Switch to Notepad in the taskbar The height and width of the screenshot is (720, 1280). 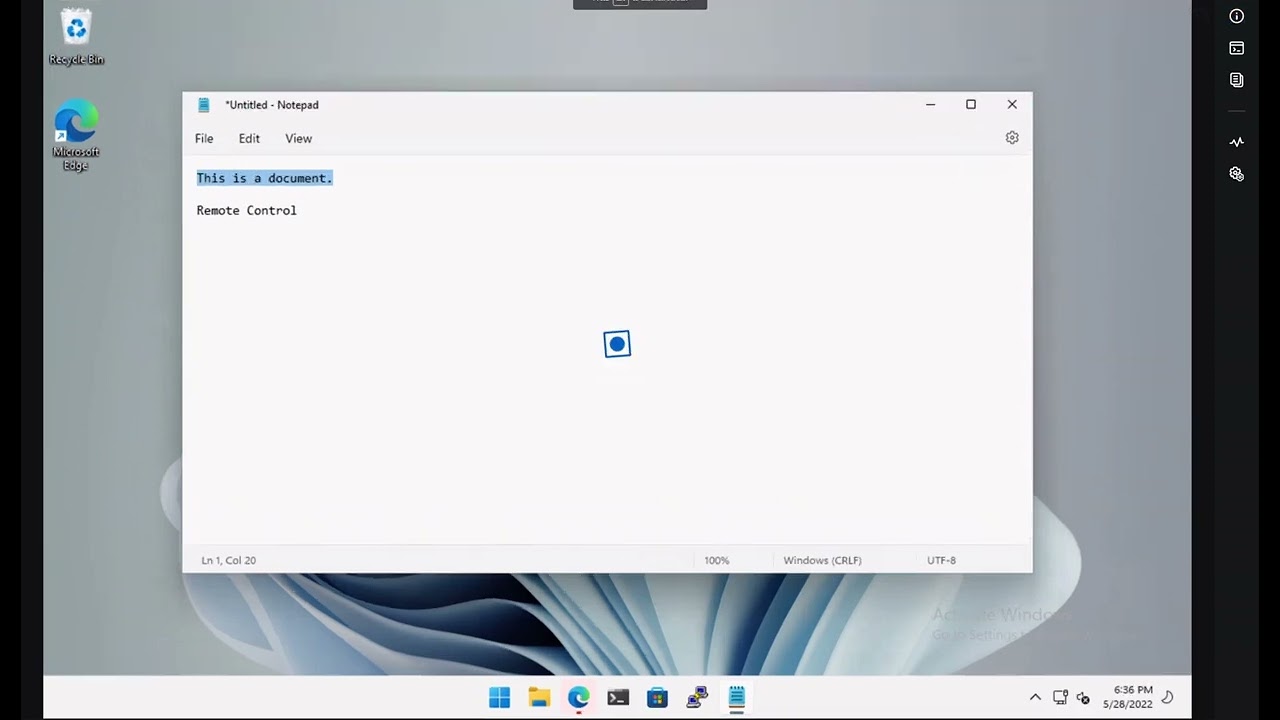(x=737, y=697)
